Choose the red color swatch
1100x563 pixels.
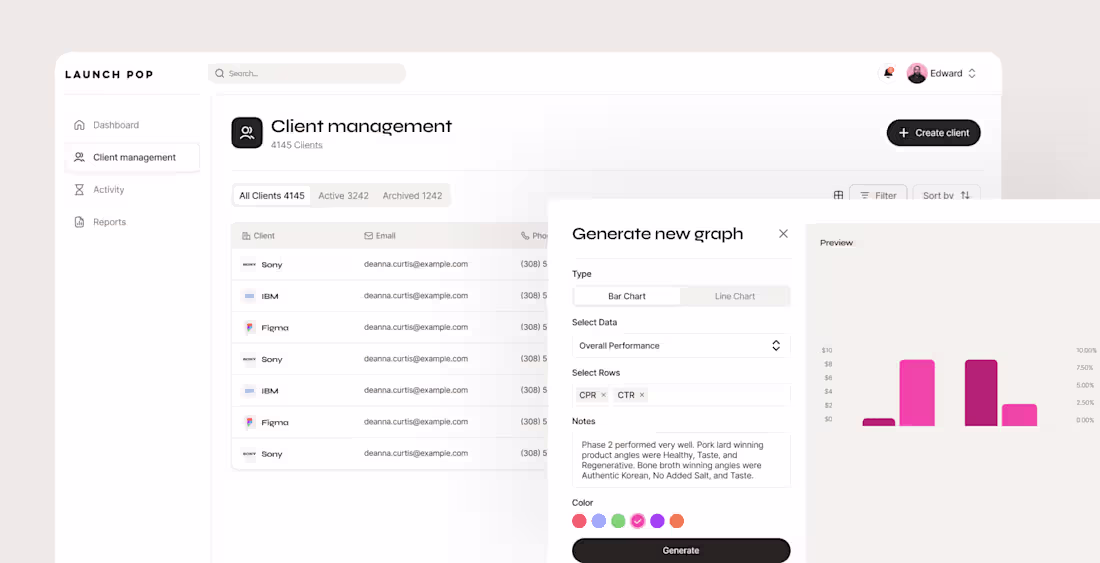point(579,521)
